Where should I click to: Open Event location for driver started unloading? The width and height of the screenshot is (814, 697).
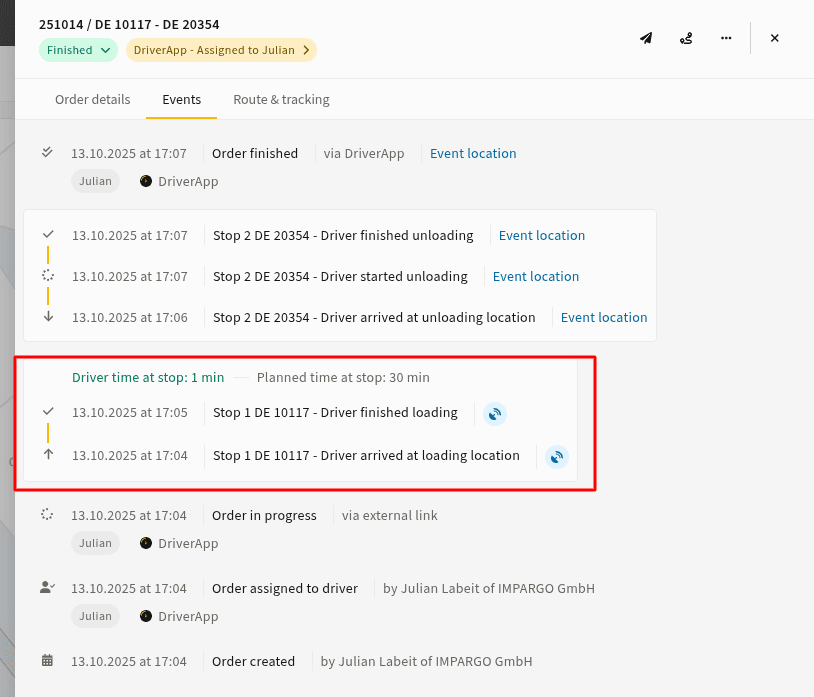click(535, 276)
